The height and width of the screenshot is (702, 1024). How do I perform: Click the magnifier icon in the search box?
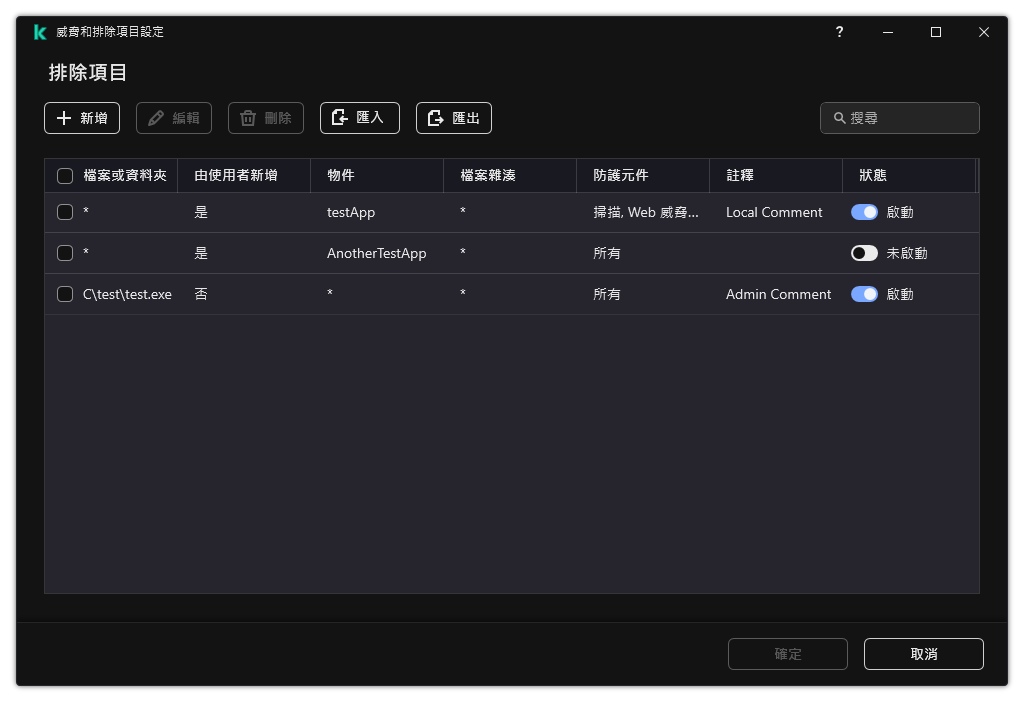[839, 117]
